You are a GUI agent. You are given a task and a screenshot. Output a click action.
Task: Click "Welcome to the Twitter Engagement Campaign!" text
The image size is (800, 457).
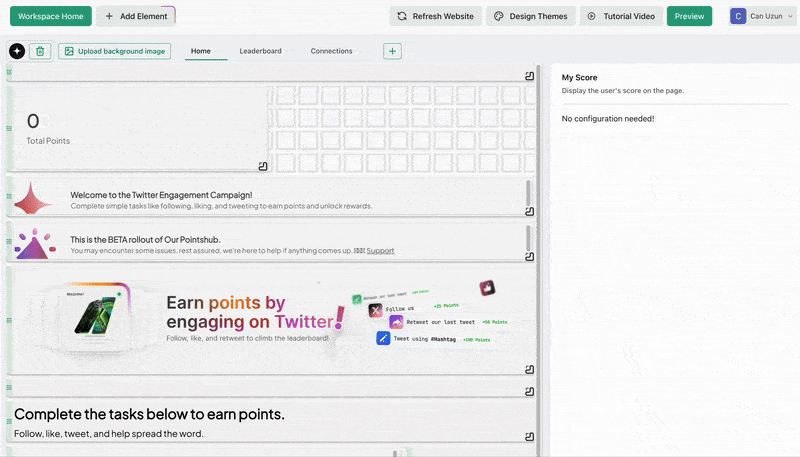tap(161, 195)
